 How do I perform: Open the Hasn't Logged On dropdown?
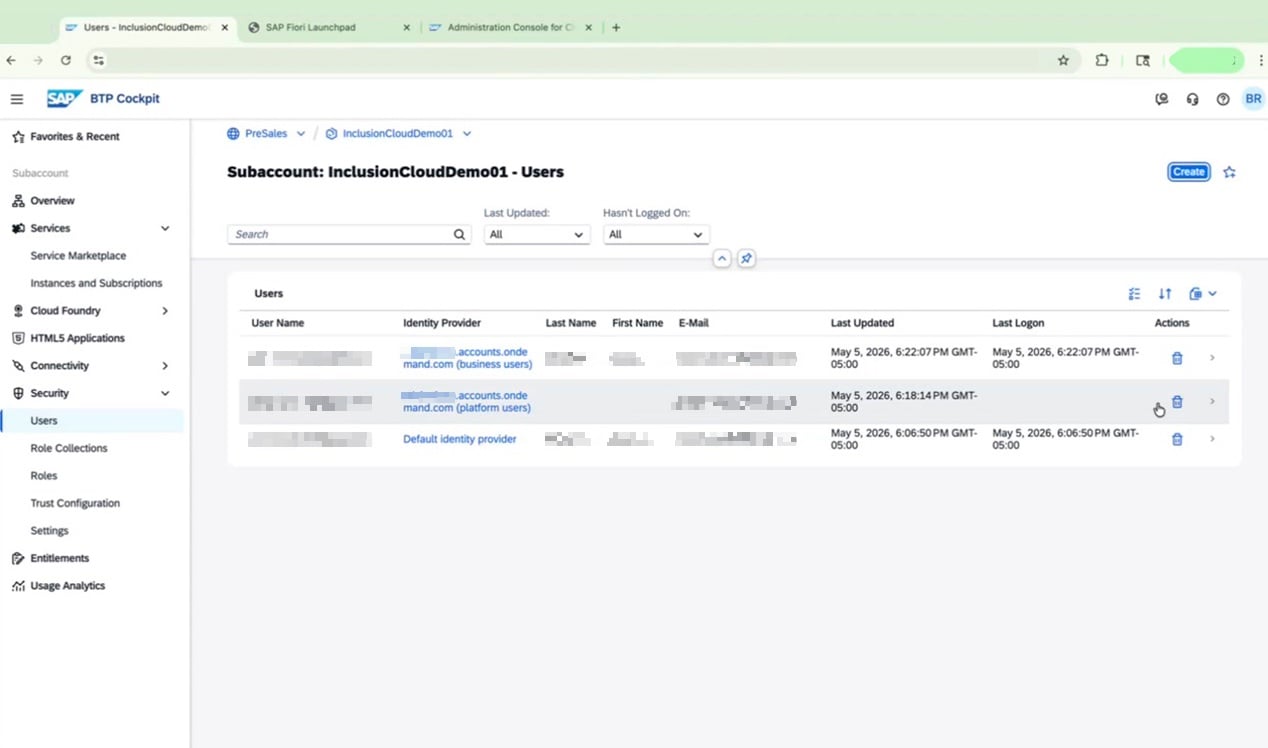pyautogui.click(x=656, y=235)
